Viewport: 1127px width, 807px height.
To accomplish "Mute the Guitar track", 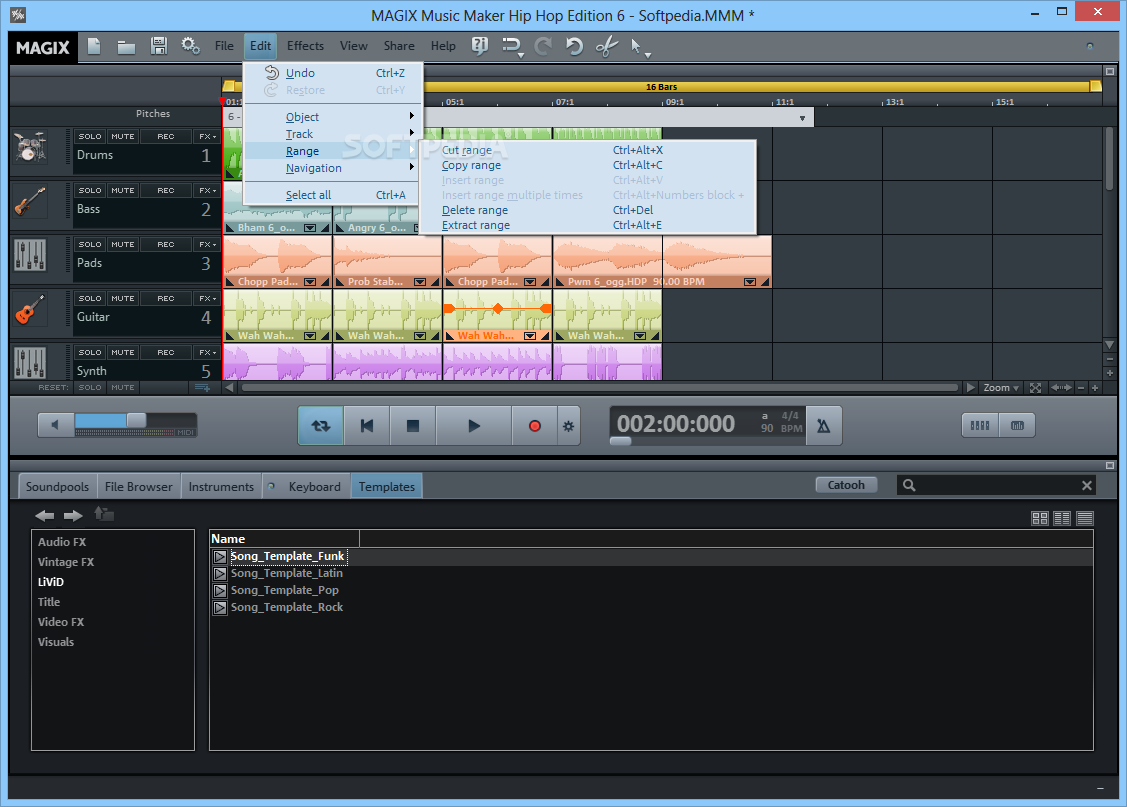I will [123, 298].
